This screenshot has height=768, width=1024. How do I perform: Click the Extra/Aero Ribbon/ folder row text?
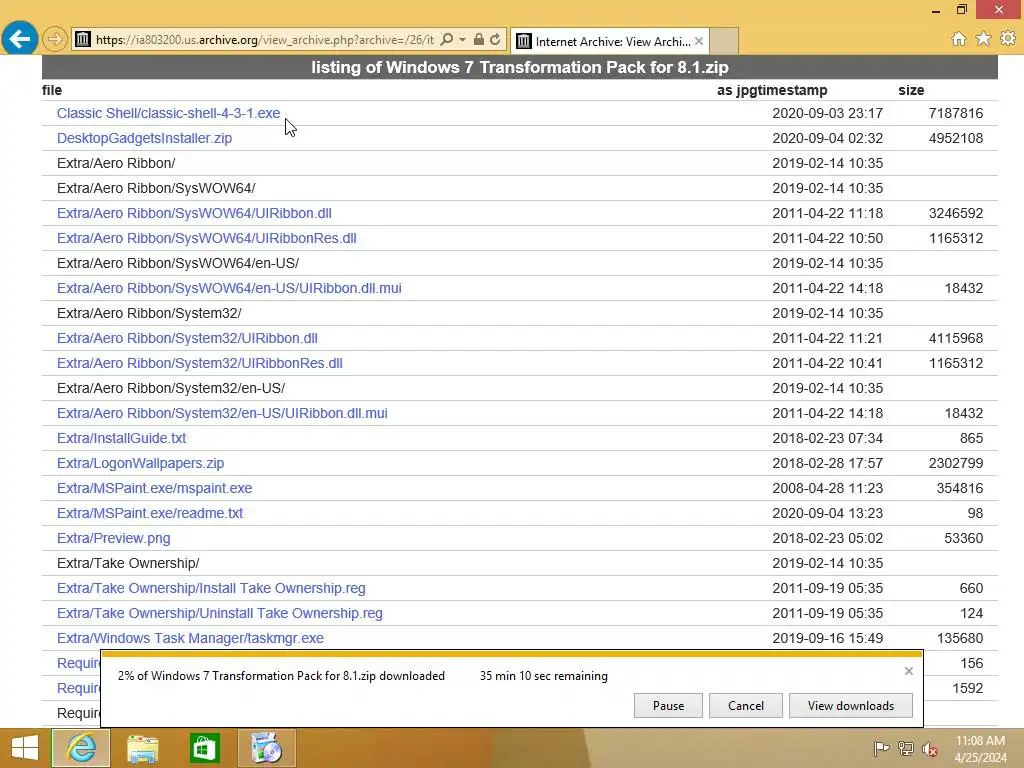click(116, 163)
